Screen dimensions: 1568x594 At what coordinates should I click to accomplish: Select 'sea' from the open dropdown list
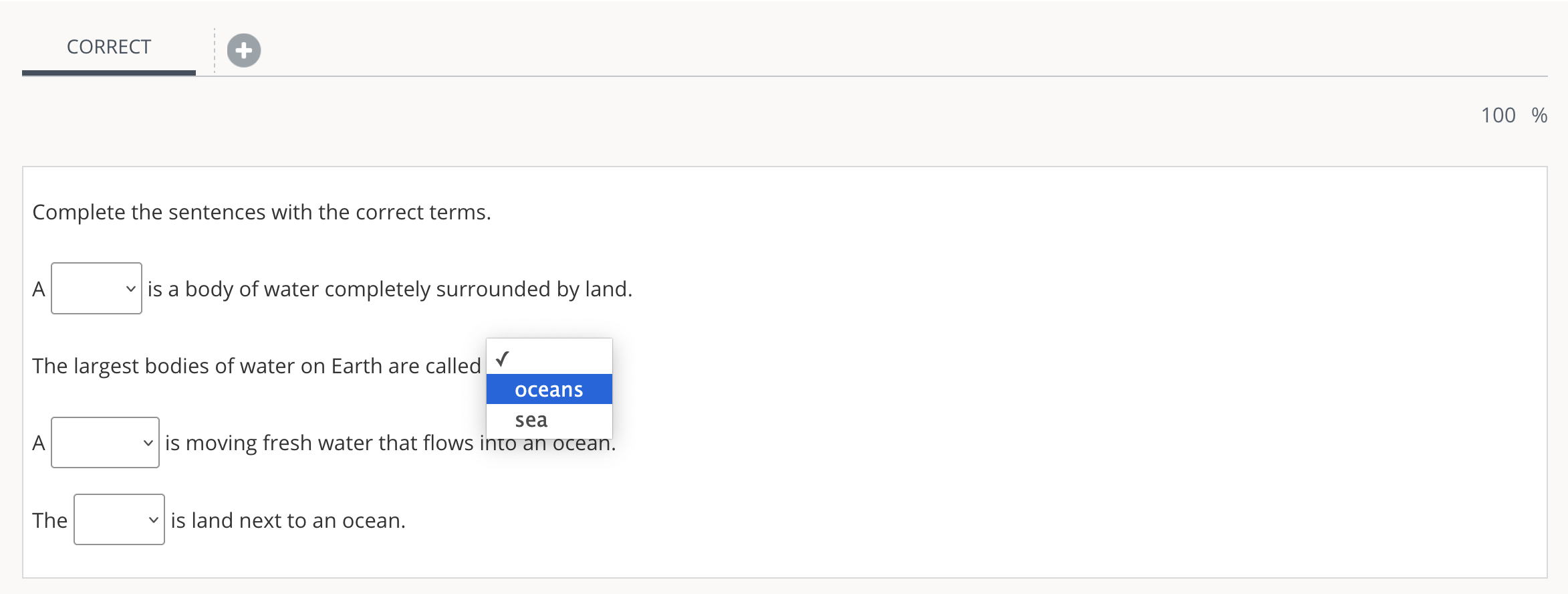(x=549, y=420)
